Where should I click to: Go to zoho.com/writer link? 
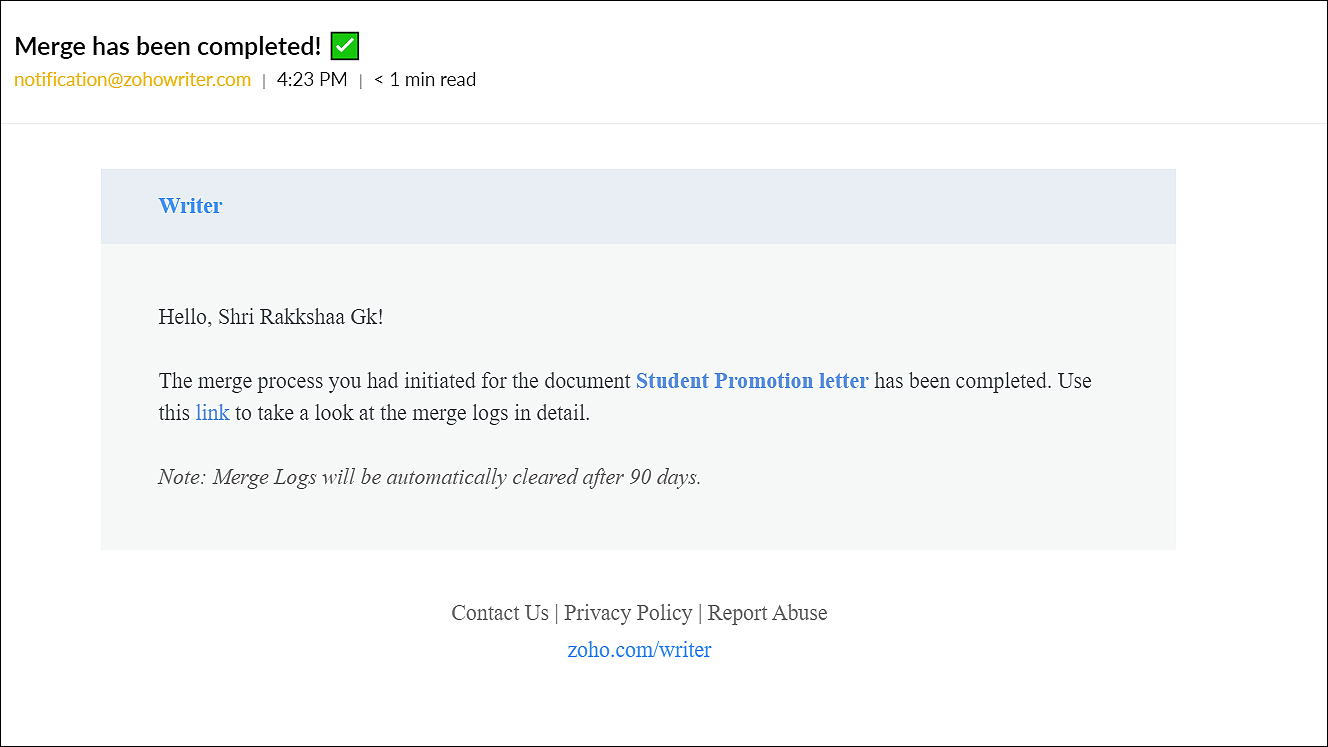639,650
